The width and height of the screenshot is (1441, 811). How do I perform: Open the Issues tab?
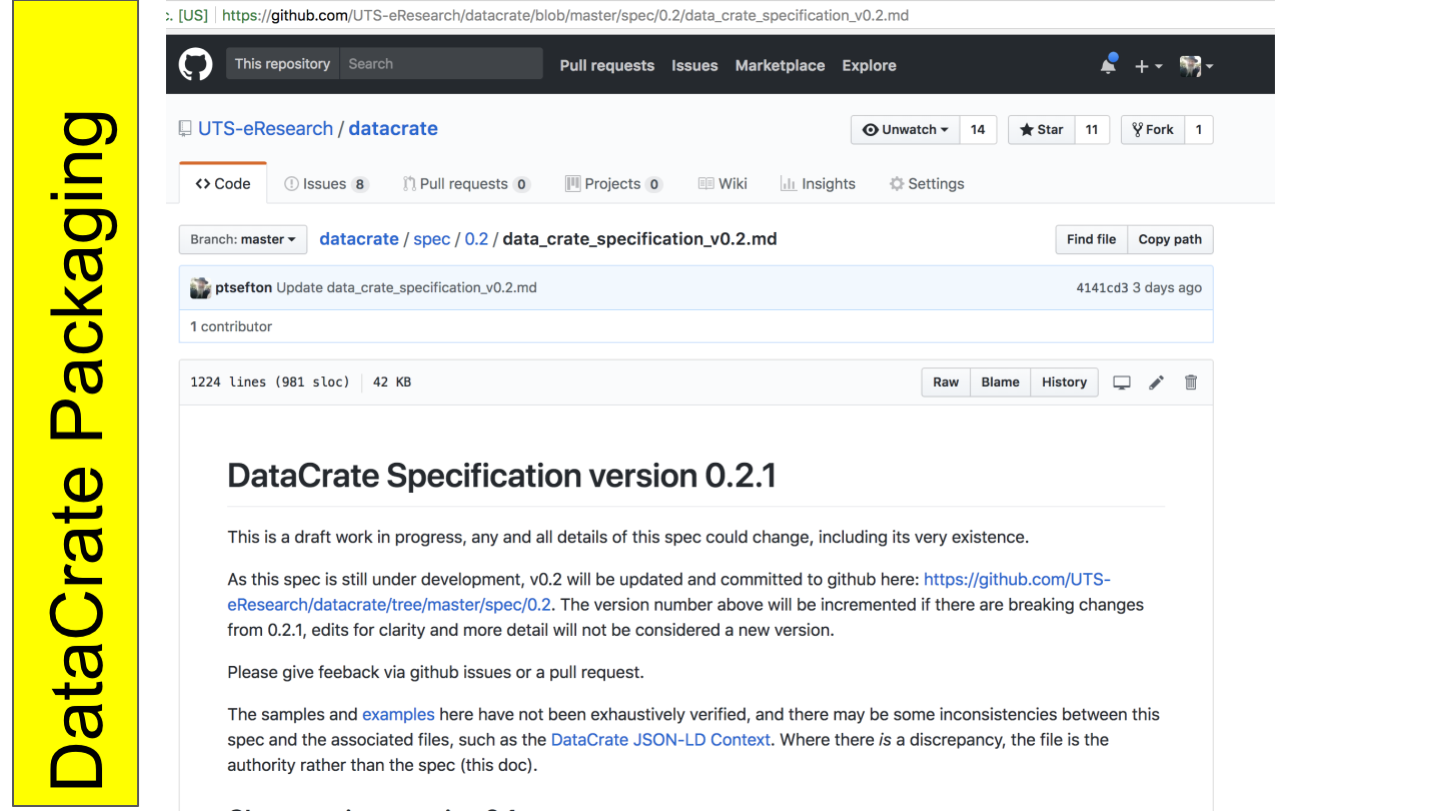click(326, 184)
